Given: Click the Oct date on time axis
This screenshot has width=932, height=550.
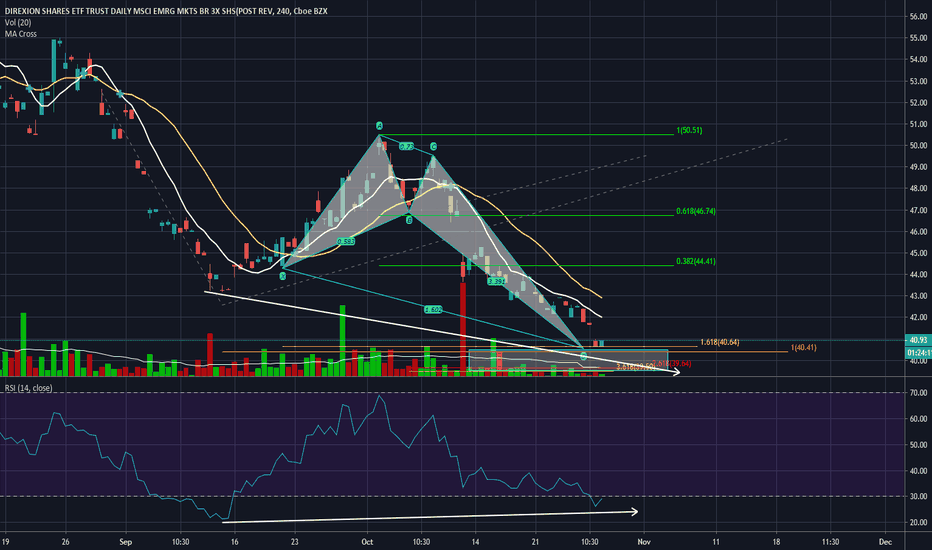Looking at the screenshot, I should [367, 542].
